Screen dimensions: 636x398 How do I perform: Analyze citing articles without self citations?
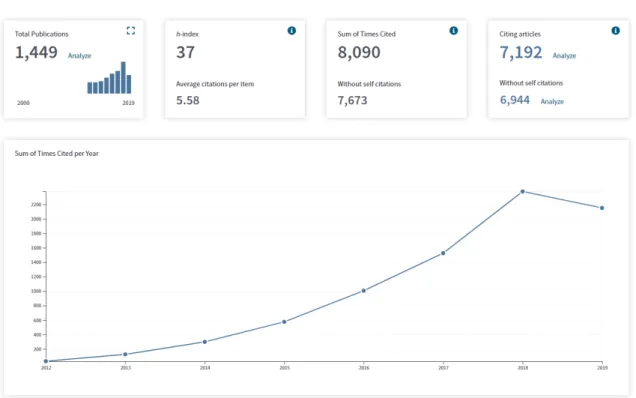coord(552,101)
